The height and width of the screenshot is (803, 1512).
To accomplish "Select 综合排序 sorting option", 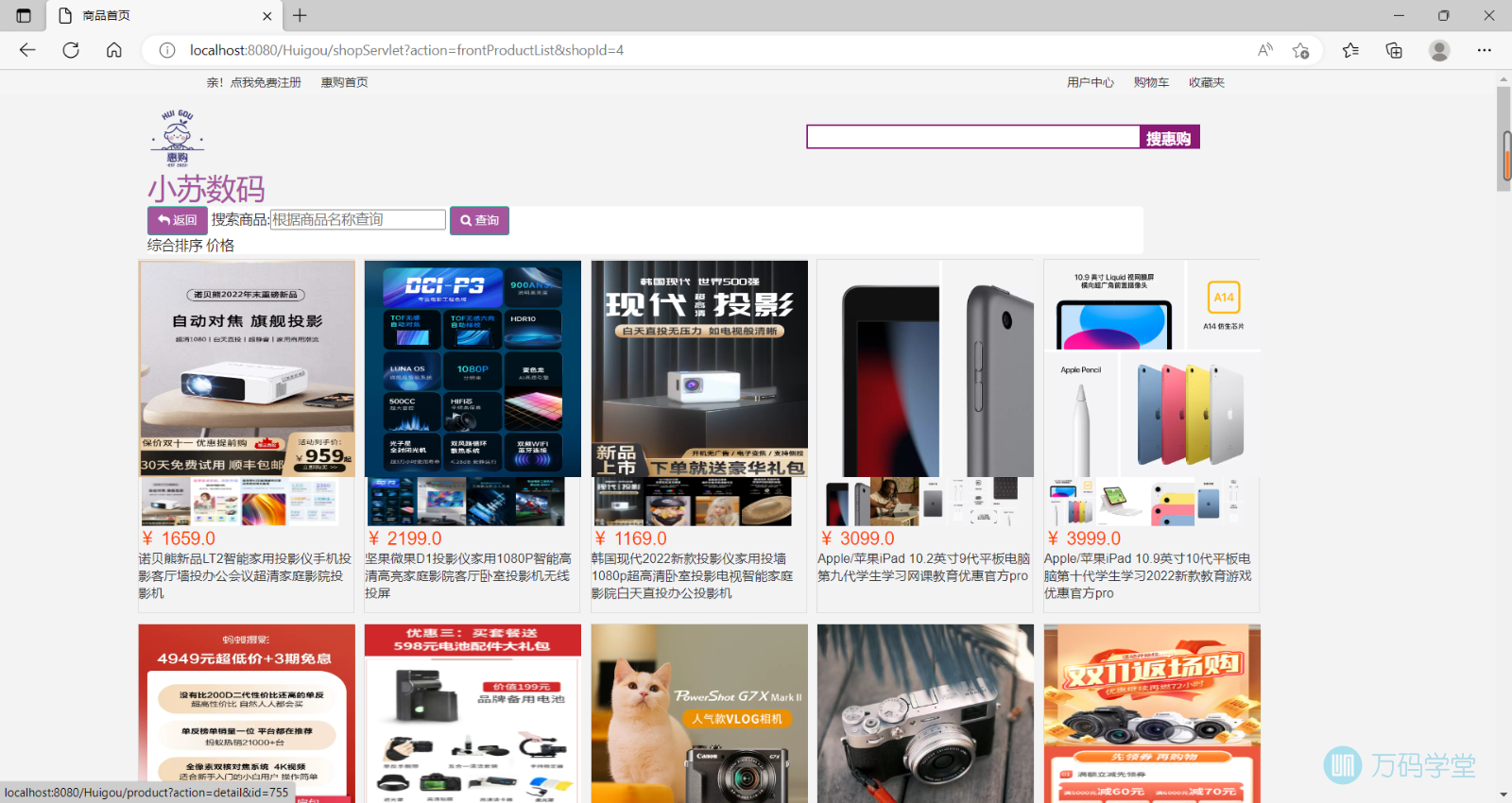I will coord(175,246).
